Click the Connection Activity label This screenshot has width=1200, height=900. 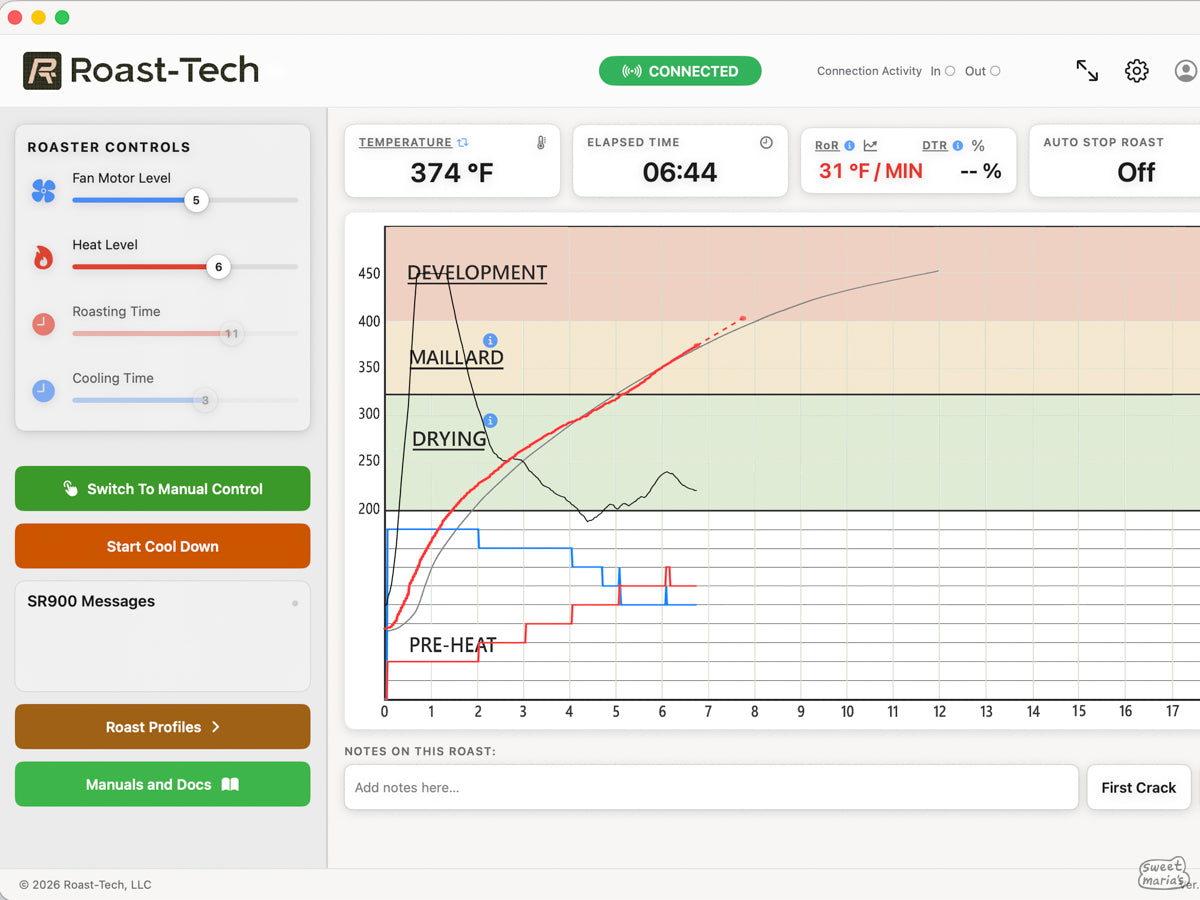tap(869, 71)
